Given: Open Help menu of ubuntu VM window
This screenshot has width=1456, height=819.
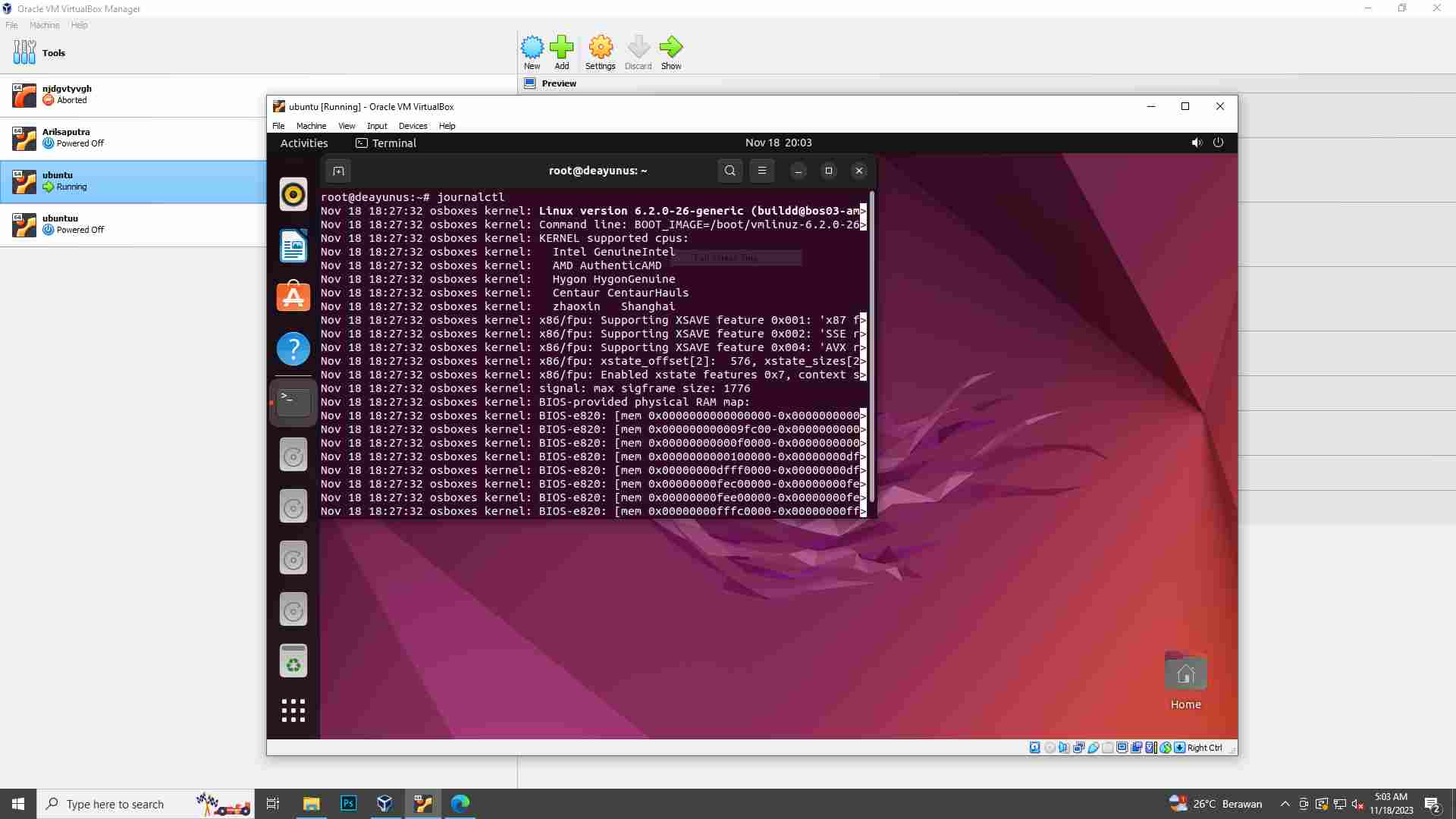Looking at the screenshot, I should 447,126.
